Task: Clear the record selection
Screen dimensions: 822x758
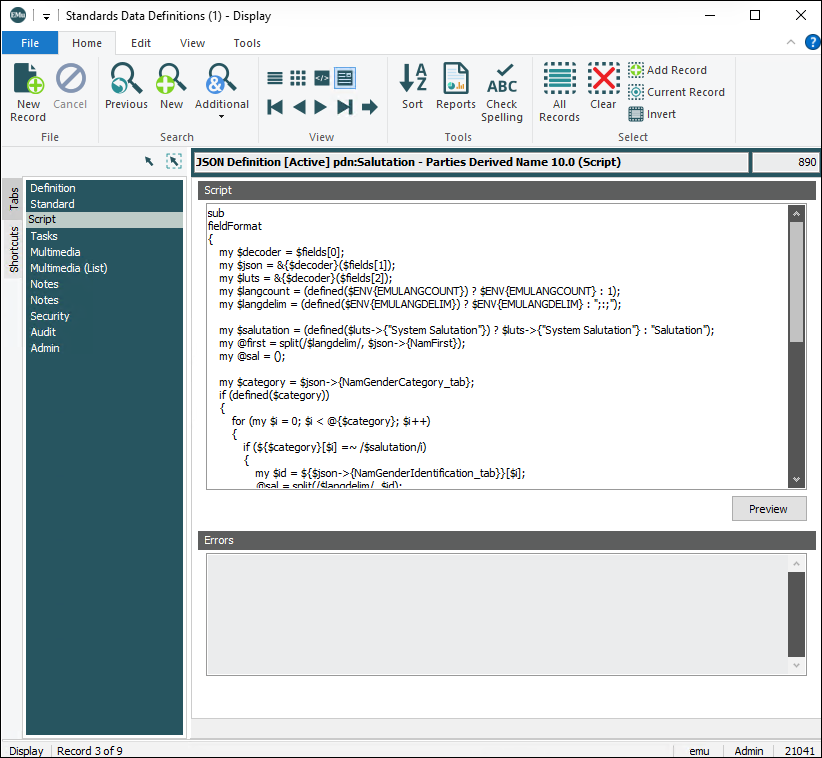Action: (x=603, y=86)
